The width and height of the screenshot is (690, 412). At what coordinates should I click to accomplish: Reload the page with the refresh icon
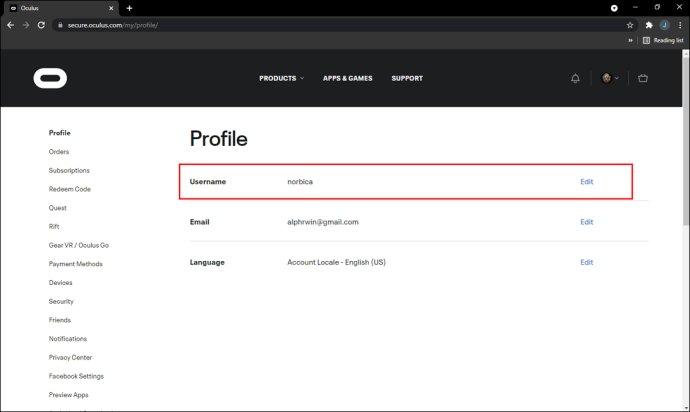(41, 25)
